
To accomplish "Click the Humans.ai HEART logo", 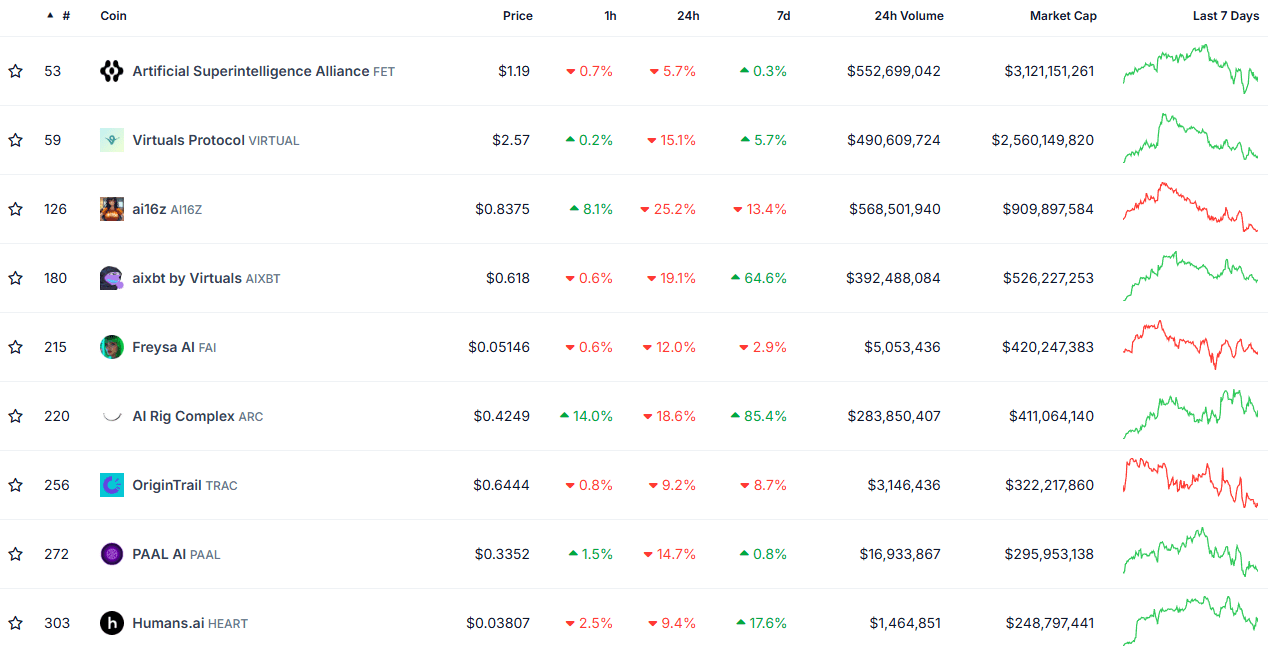I will pos(112,623).
